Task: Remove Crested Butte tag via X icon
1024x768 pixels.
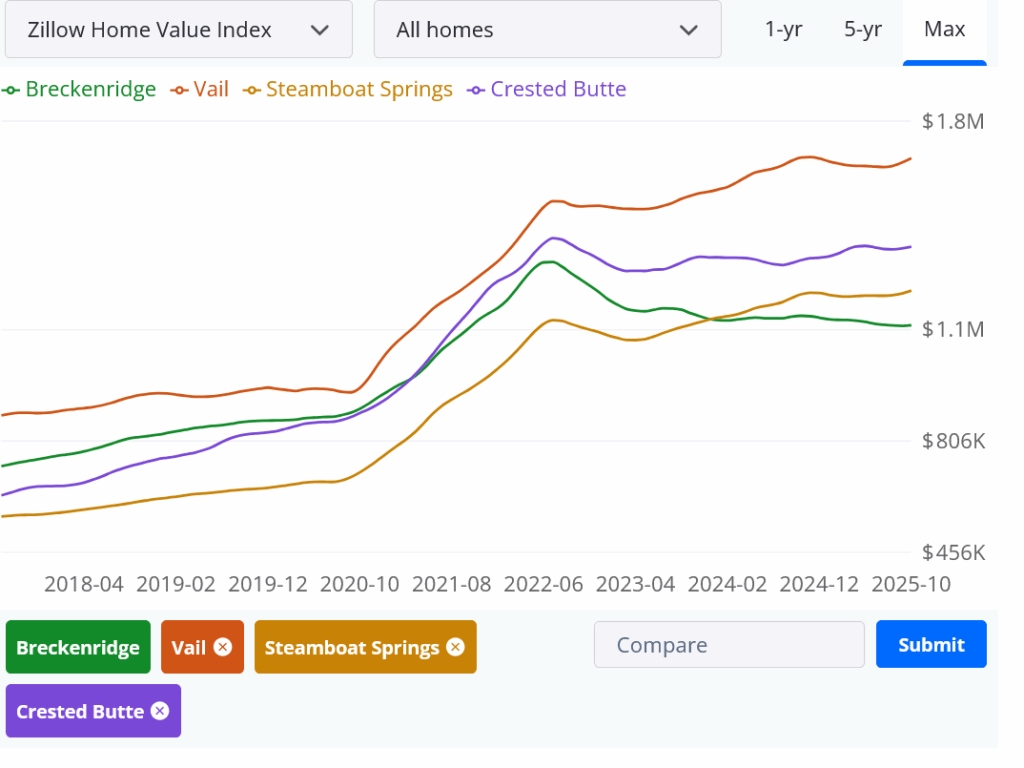Action: click(x=159, y=711)
